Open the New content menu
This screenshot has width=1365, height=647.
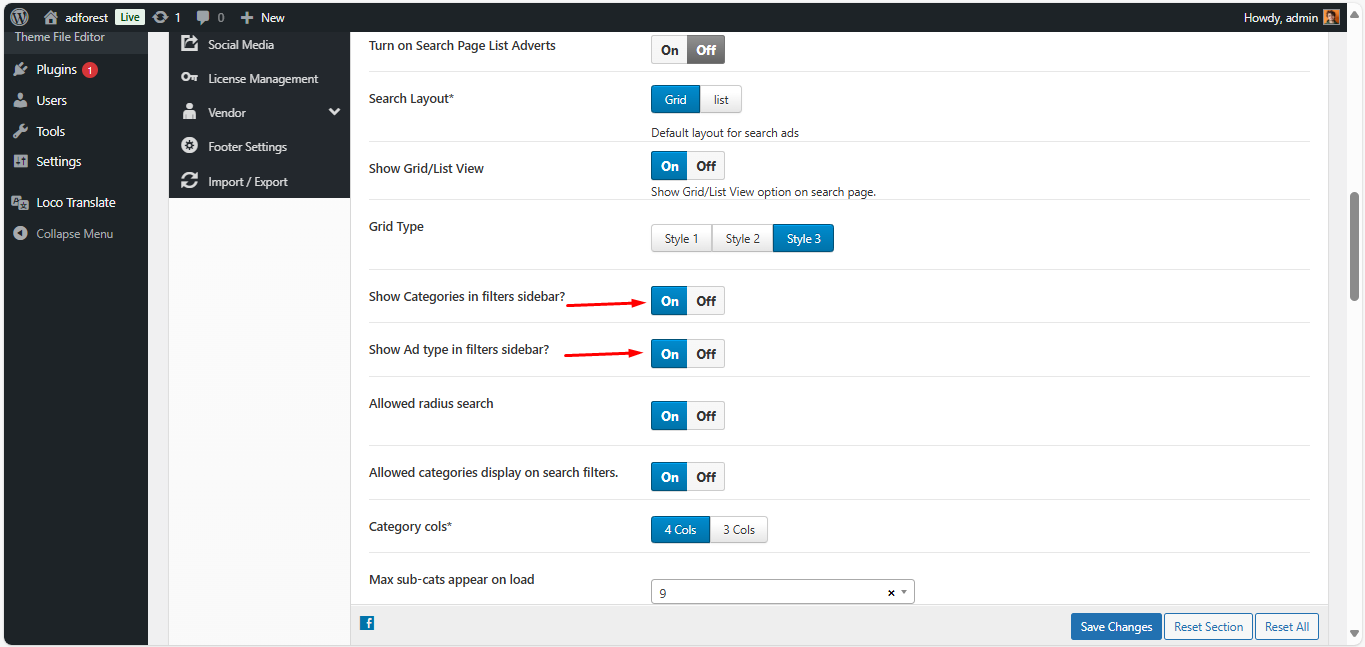point(263,17)
